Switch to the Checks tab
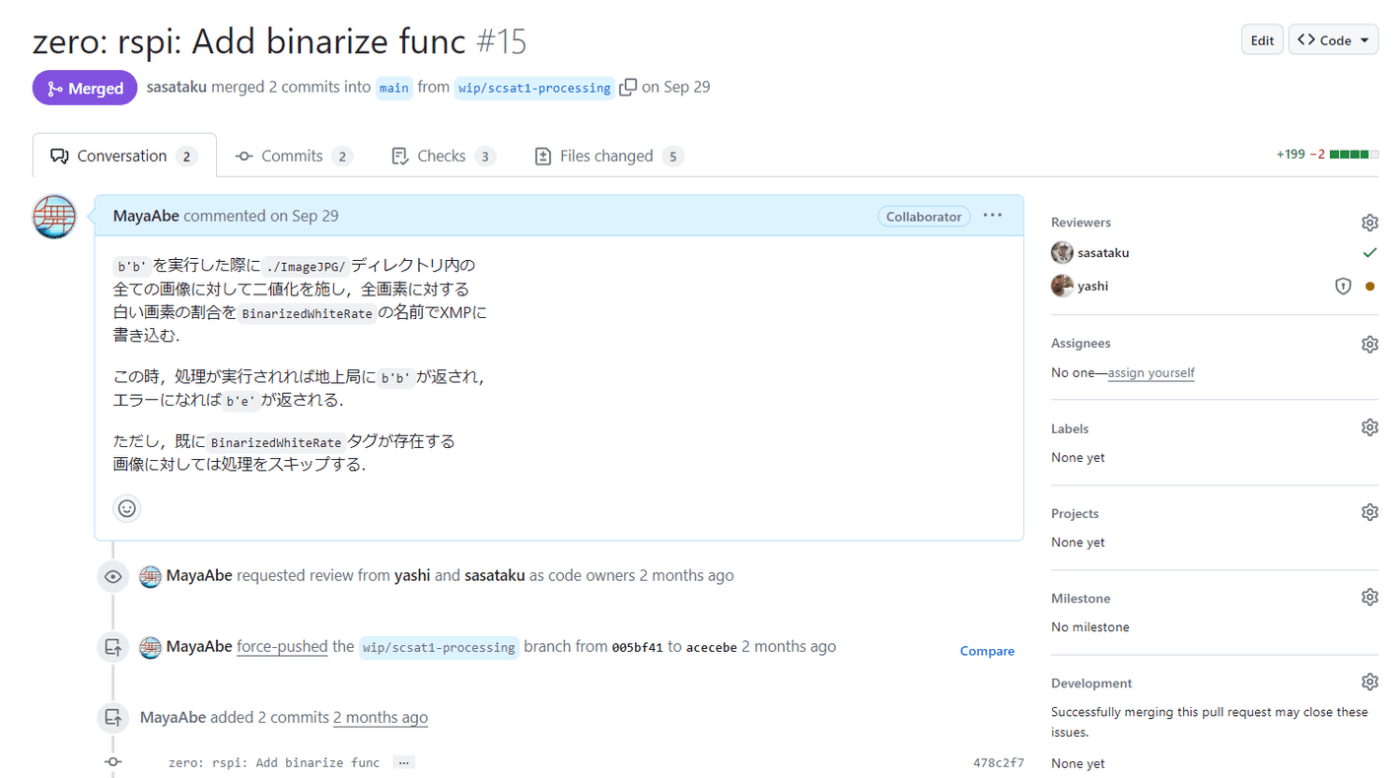 click(x=443, y=156)
